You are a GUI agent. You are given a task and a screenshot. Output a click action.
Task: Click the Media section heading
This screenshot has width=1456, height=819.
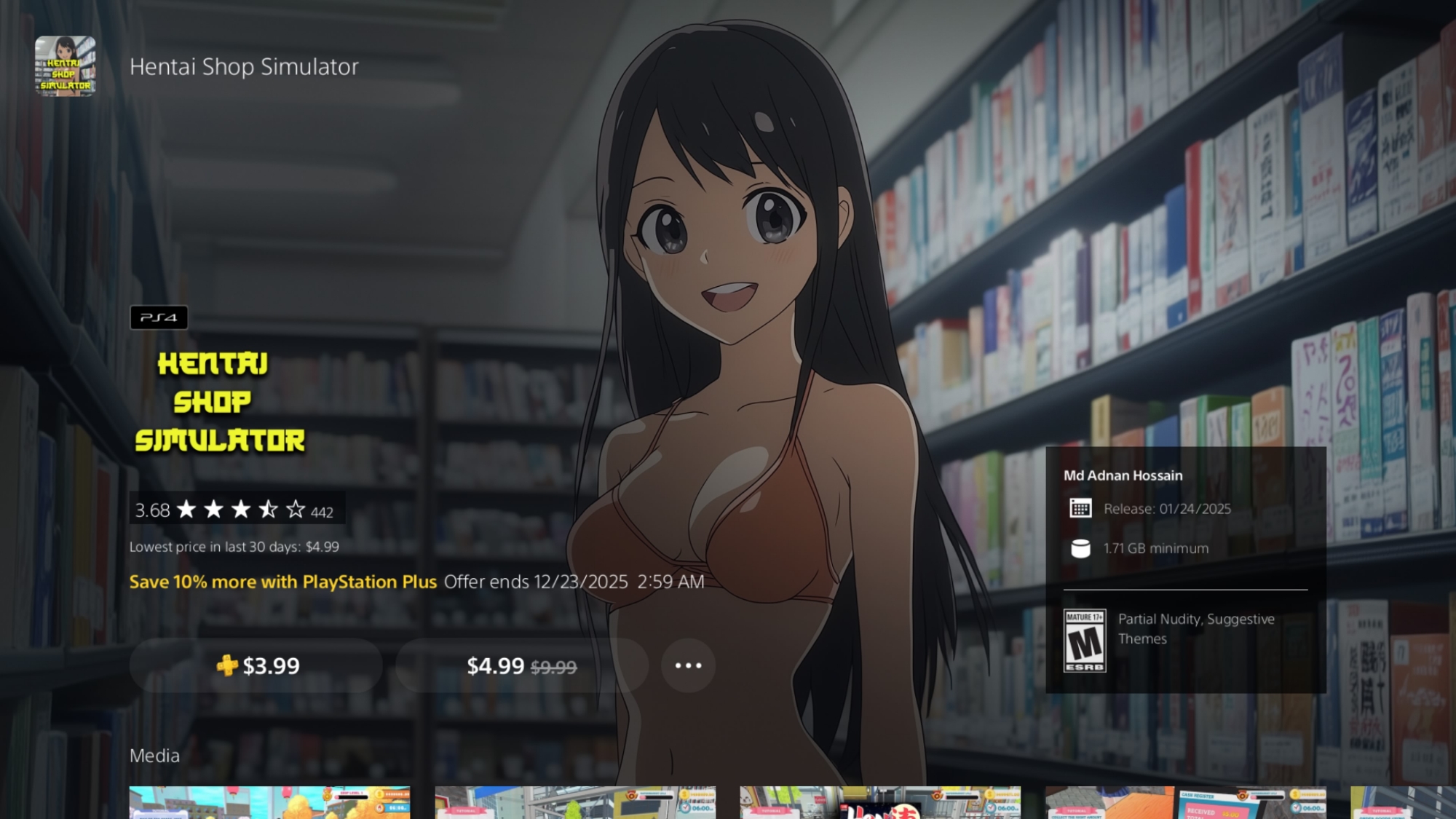click(x=154, y=756)
